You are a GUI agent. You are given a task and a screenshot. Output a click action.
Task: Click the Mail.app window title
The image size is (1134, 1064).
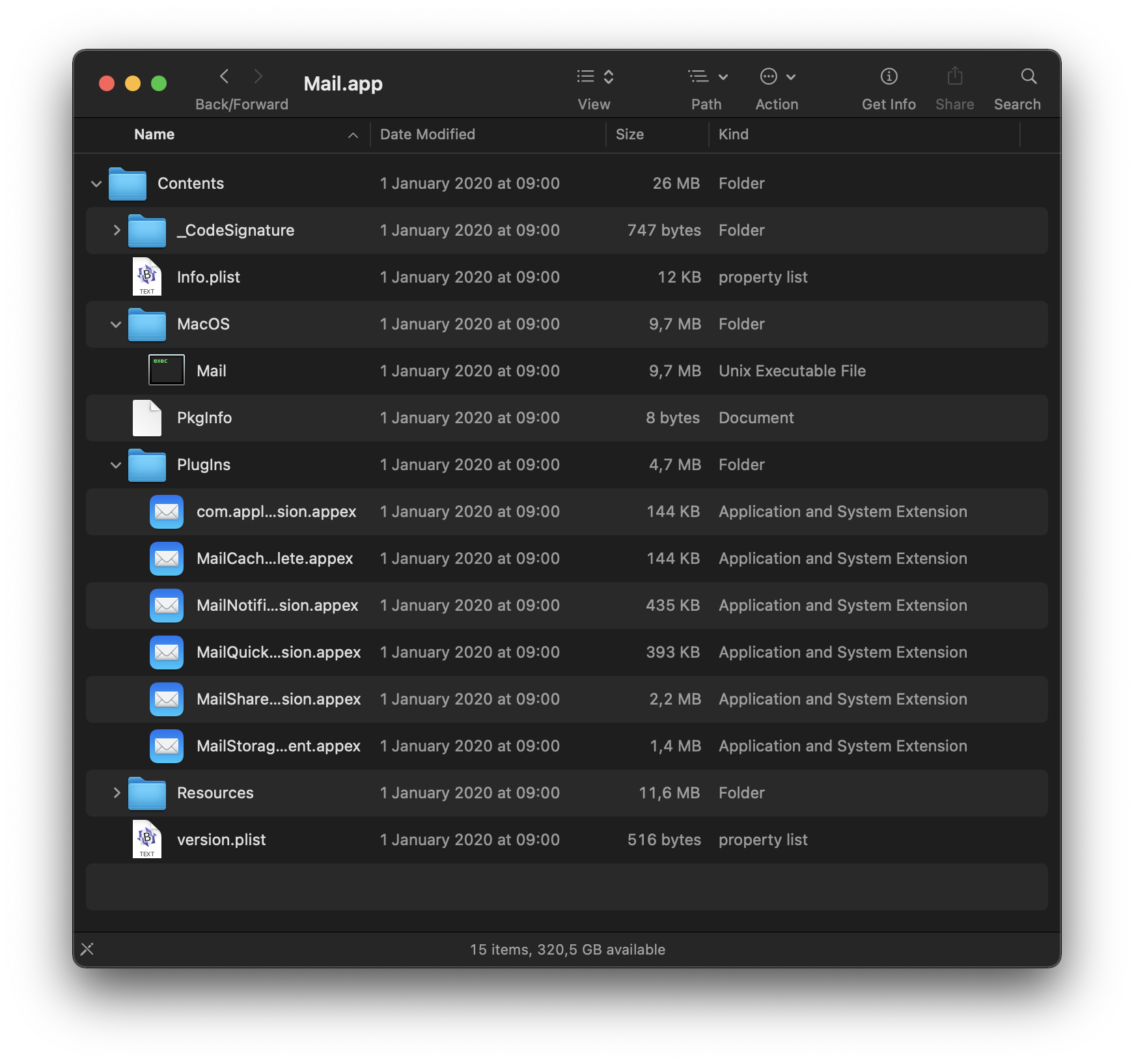(x=343, y=83)
